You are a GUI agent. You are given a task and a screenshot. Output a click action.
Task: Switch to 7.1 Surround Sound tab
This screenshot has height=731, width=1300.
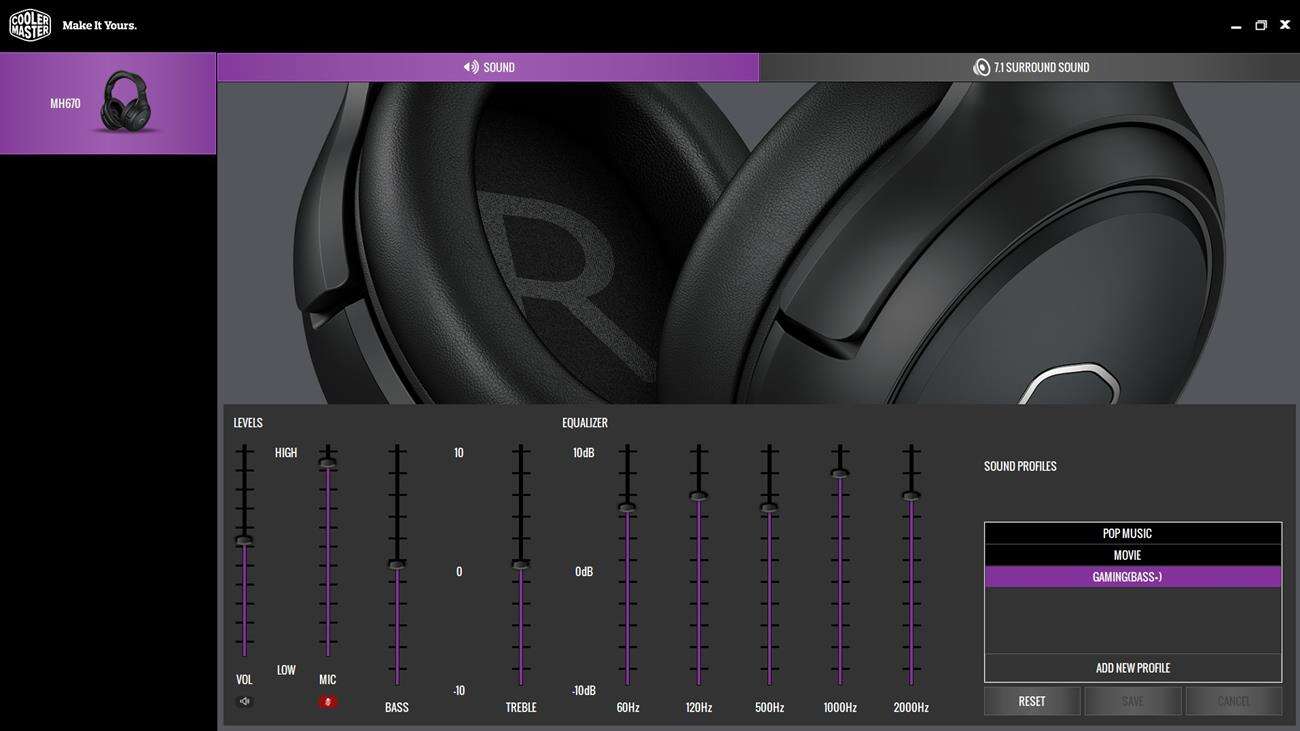[x=1030, y=67]
